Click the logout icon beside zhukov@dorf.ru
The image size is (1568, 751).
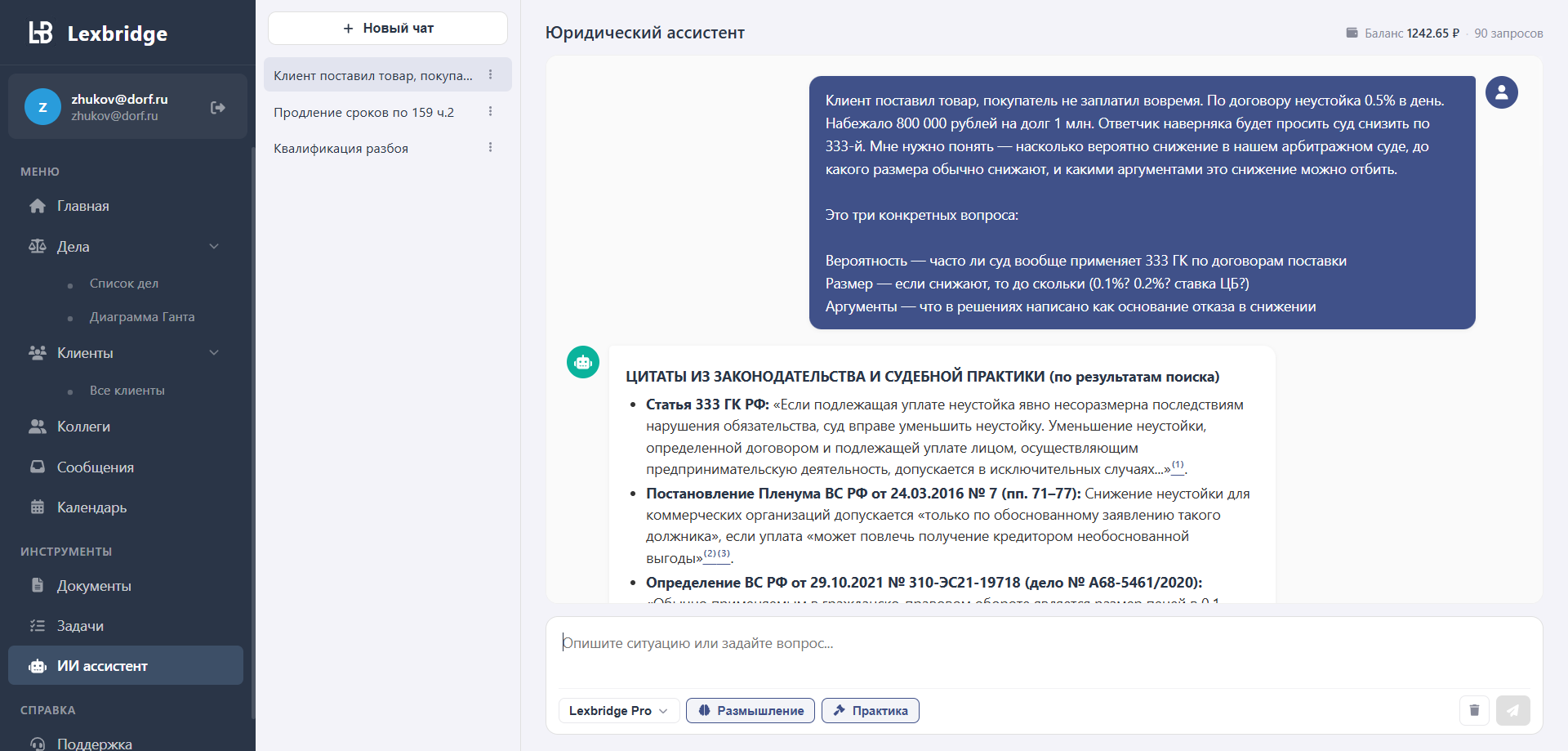(x=218, y=107)
